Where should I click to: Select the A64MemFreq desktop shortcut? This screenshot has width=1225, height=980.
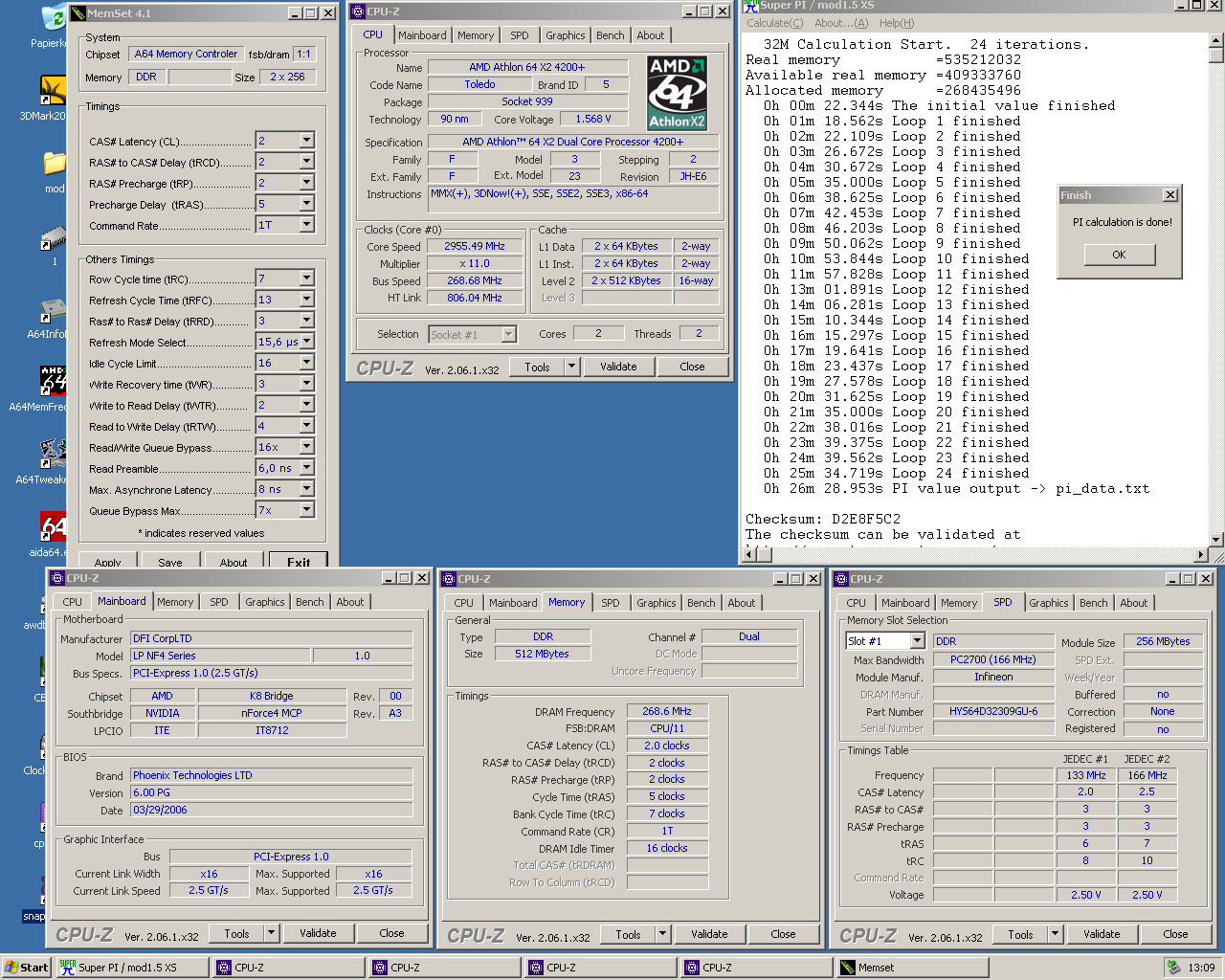53,380
